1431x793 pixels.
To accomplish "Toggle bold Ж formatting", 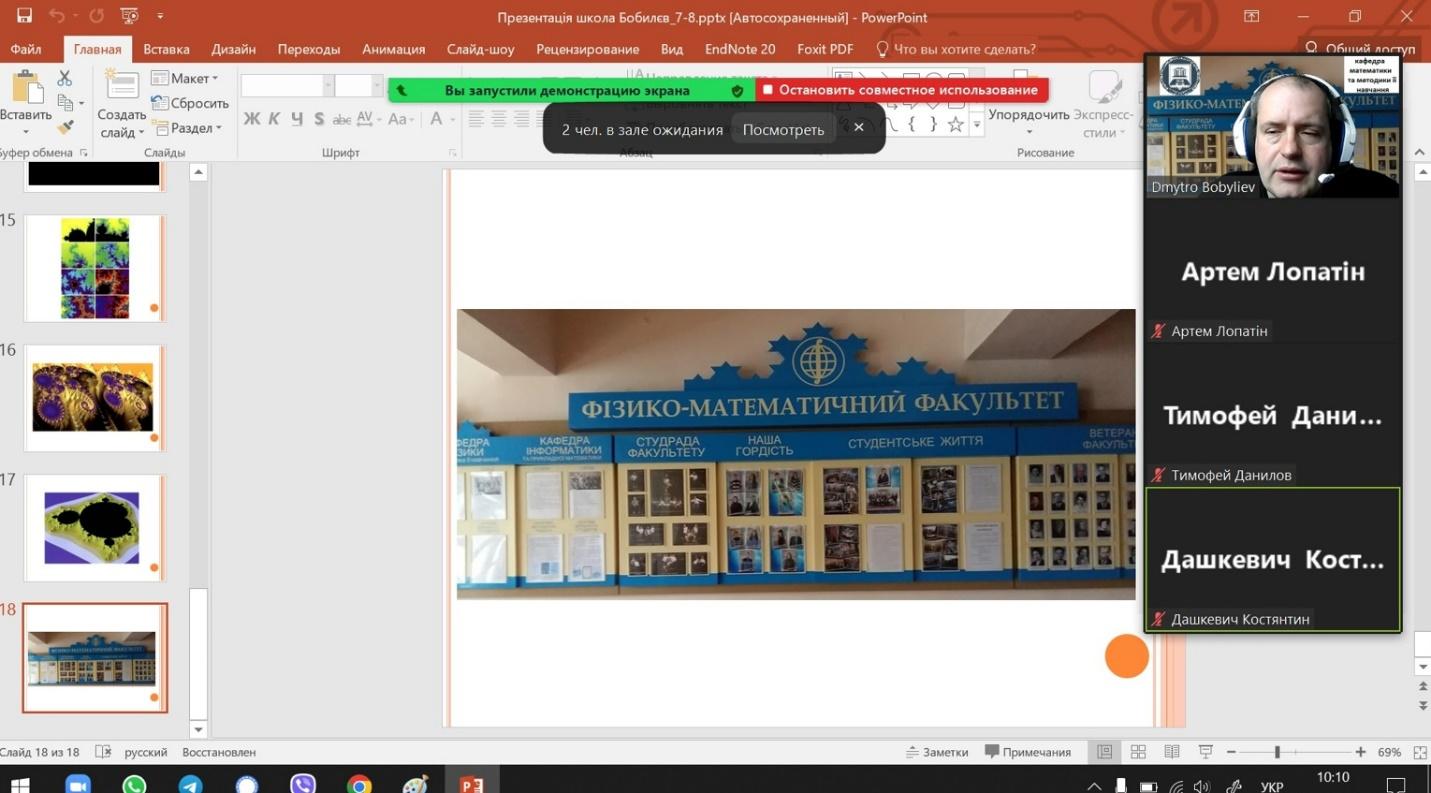I will (x=252, y=119).
